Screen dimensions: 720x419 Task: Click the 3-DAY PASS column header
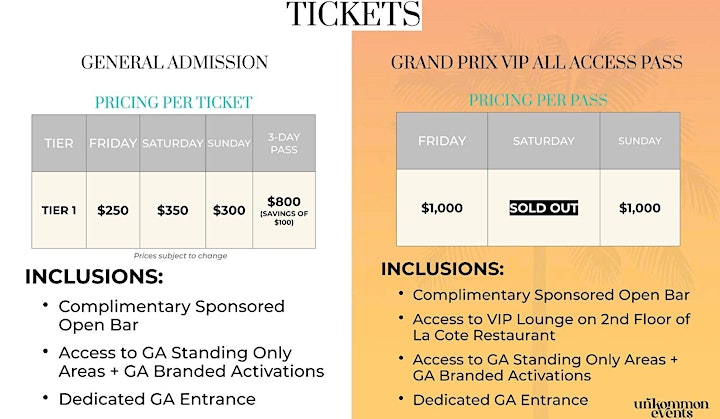[284, 143]
